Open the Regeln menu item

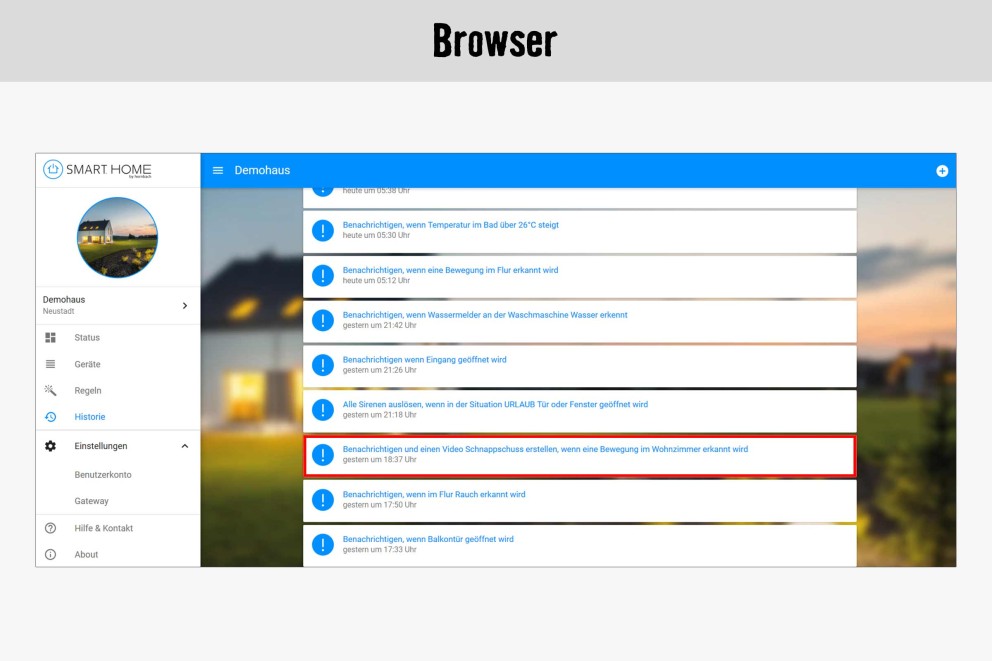pyautogui.click(x=87, y=391)
